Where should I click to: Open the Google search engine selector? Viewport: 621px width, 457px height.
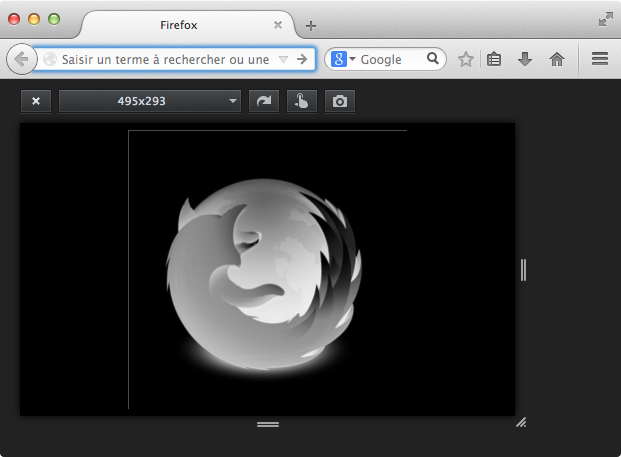tap(343, 59)
